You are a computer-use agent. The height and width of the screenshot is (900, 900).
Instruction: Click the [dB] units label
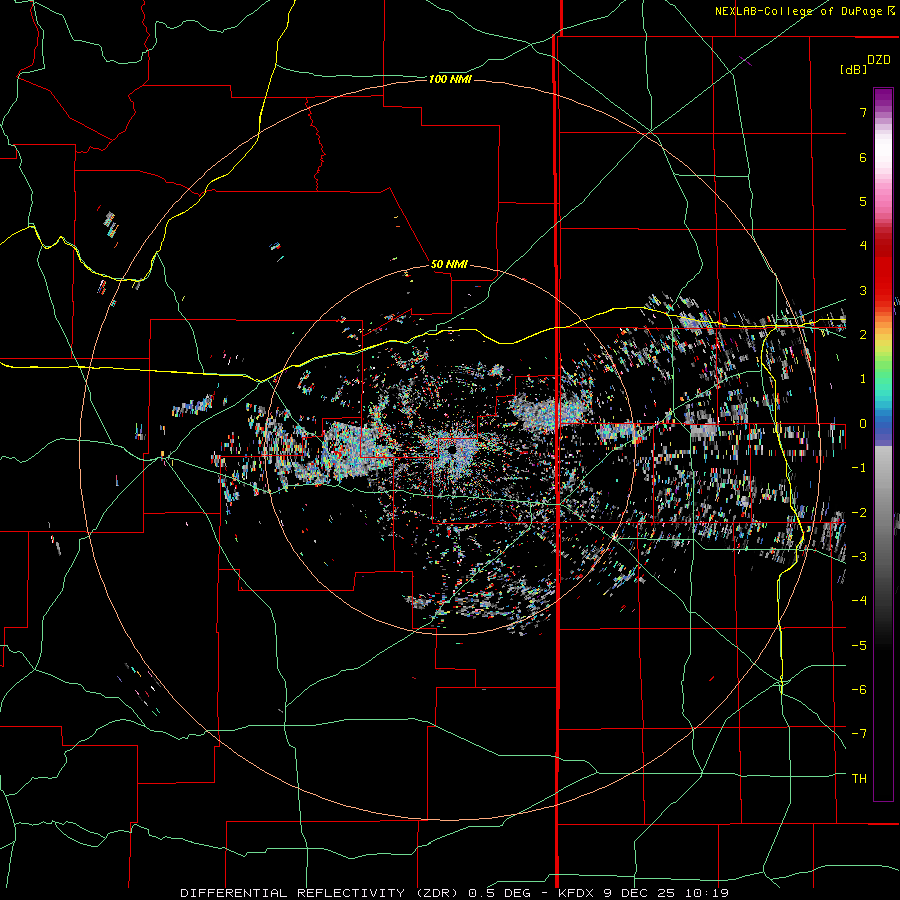(x=853, y=70)
